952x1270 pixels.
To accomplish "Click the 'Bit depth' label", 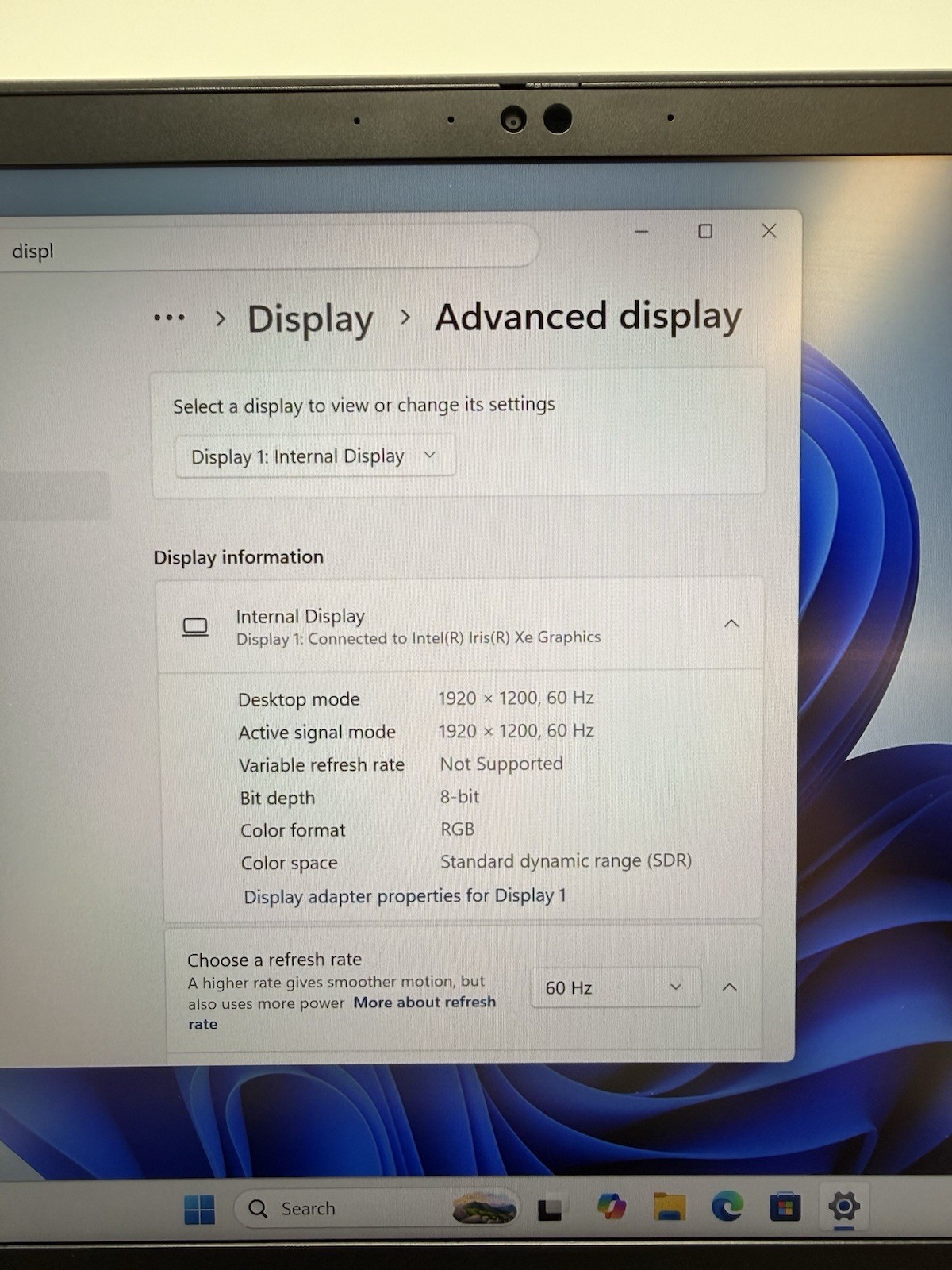I will 278,798.
